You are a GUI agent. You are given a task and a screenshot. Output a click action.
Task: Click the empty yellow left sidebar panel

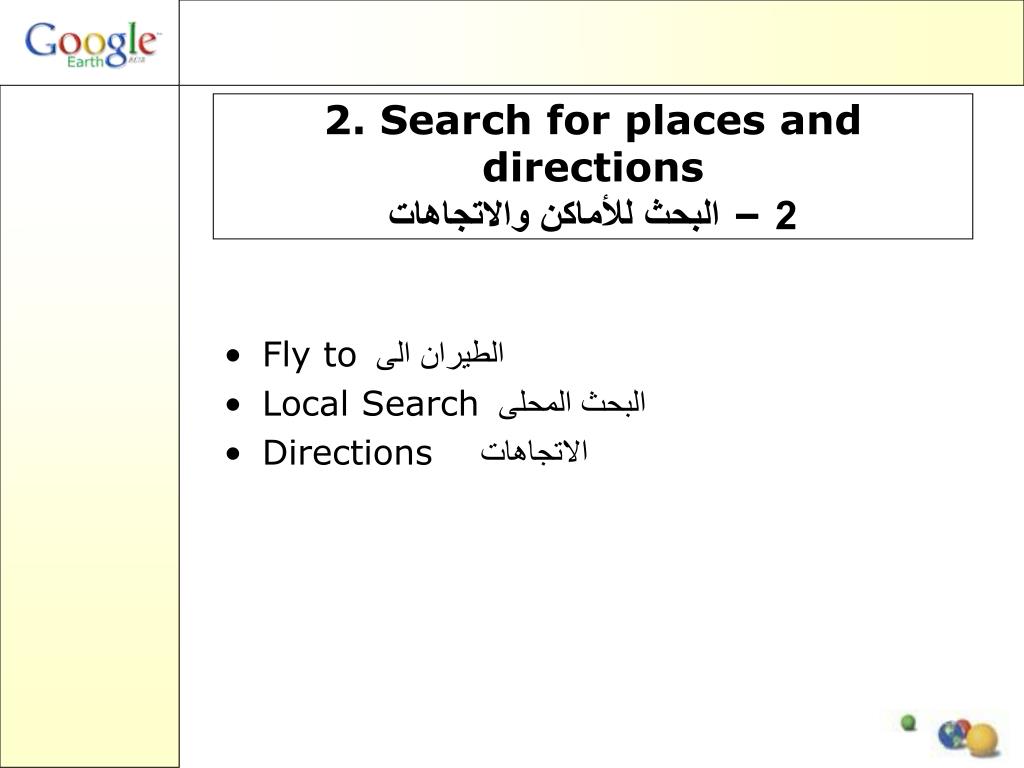(x=89, y=426)
